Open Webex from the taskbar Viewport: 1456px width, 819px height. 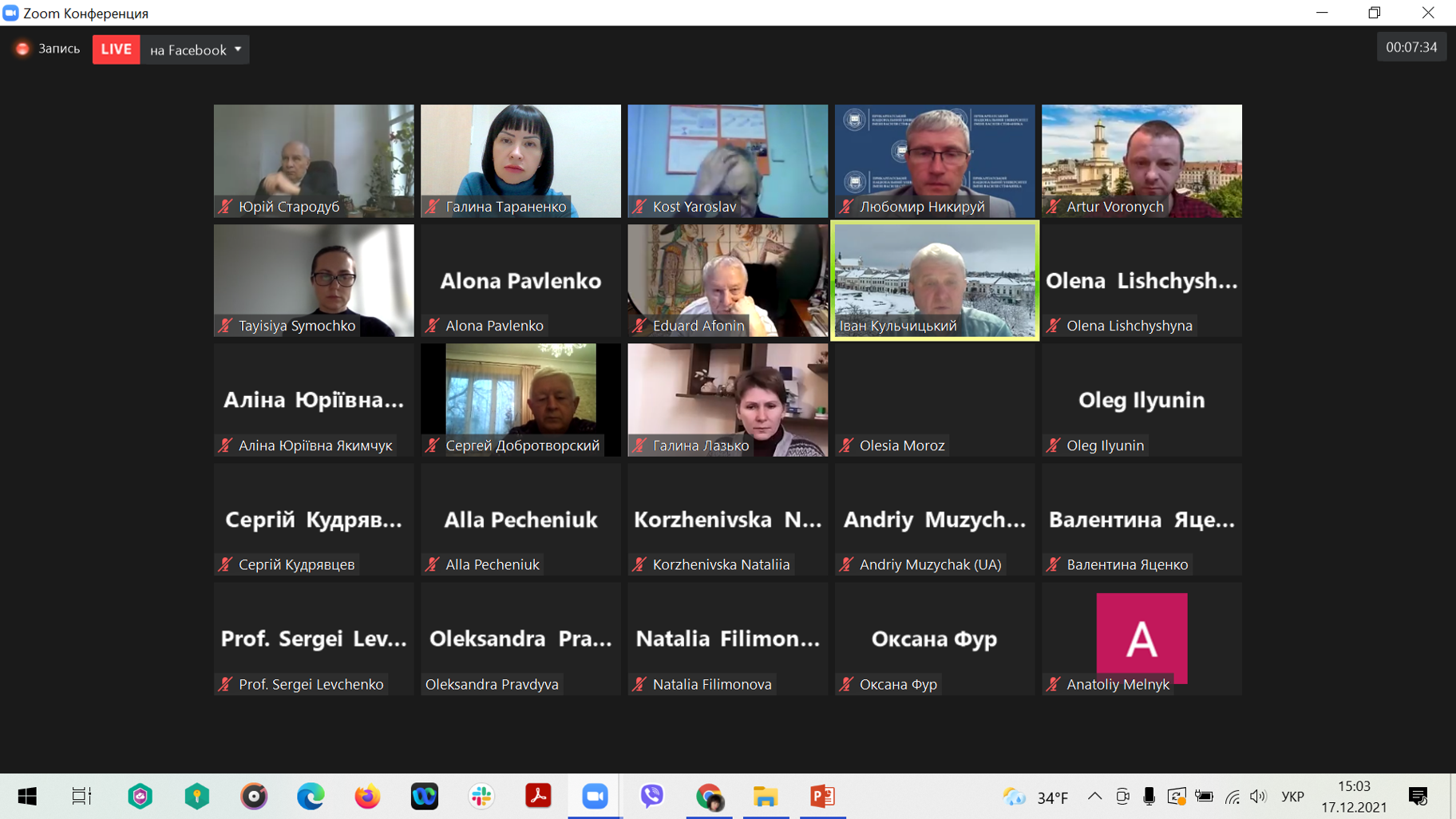click(x=425, y=796)
